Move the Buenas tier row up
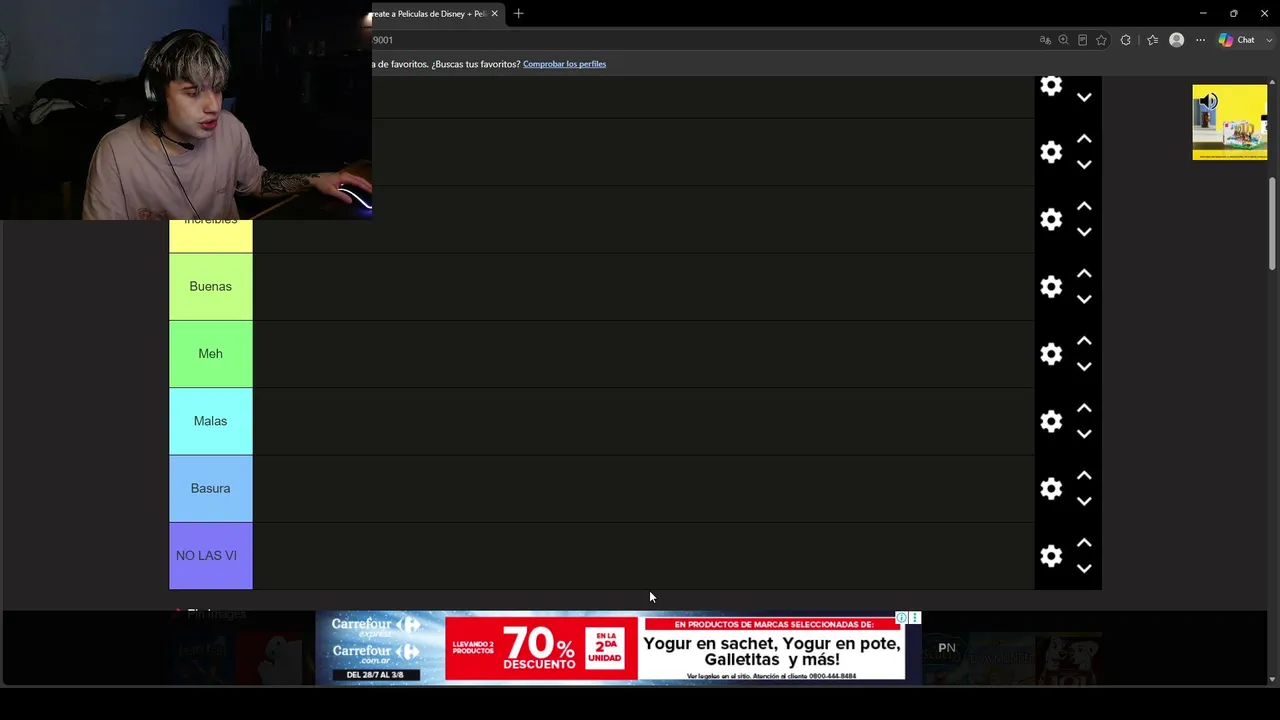 pos(1084,273)
